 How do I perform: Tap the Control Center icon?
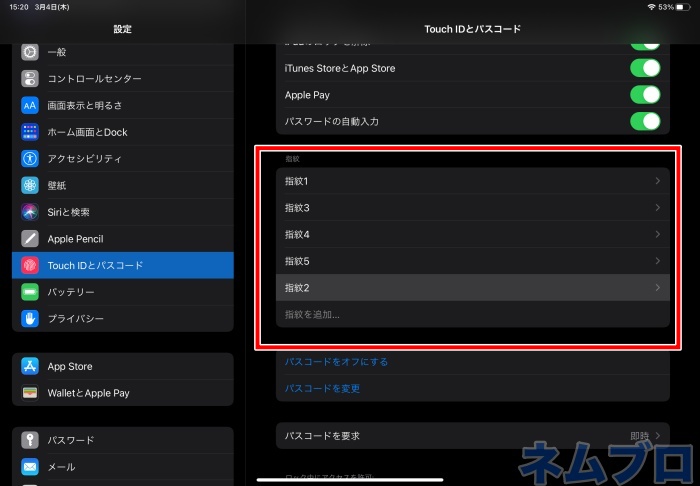[x=30, y=79]
